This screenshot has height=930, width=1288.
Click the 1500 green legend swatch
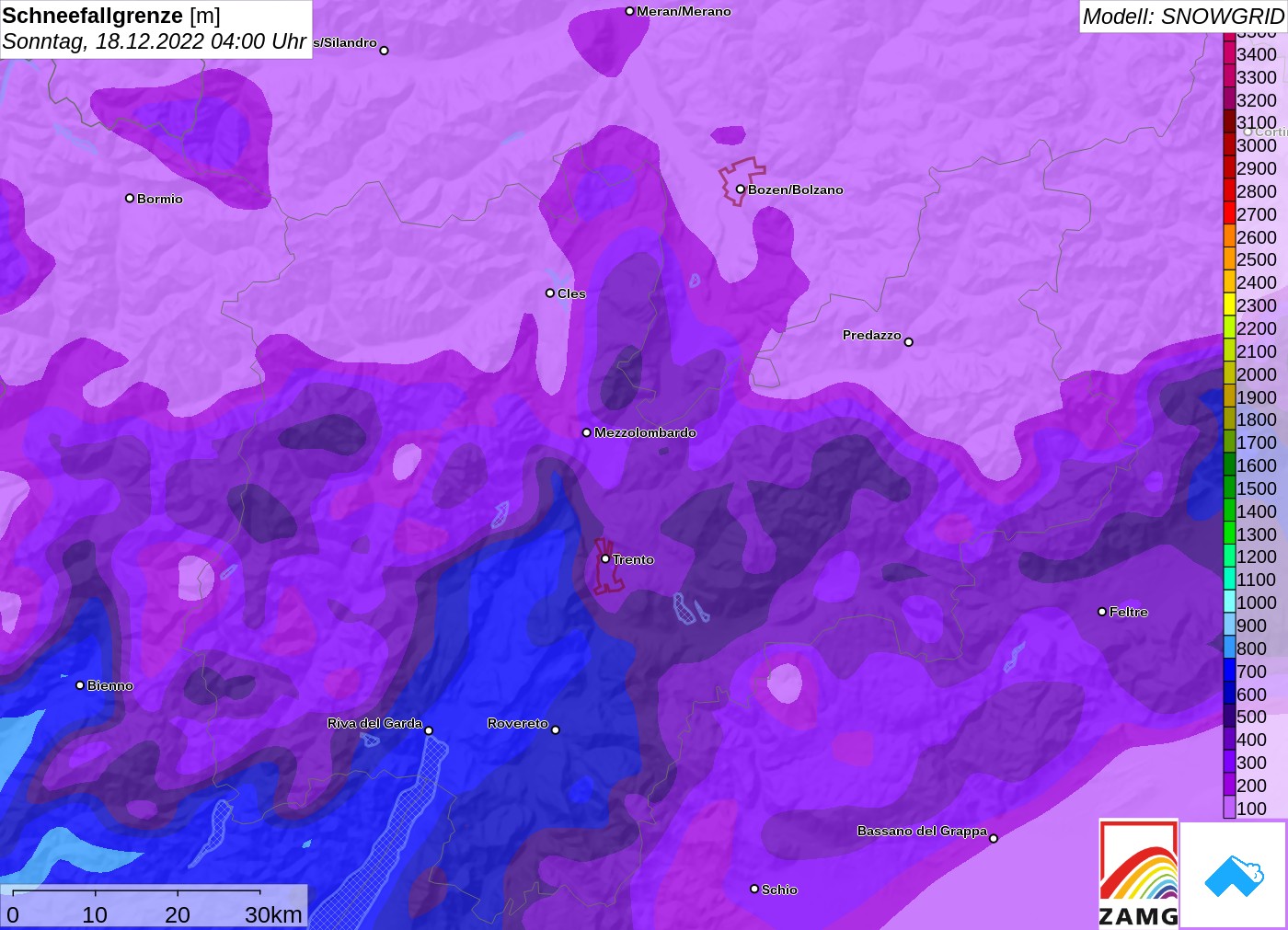pos(1229,488)
